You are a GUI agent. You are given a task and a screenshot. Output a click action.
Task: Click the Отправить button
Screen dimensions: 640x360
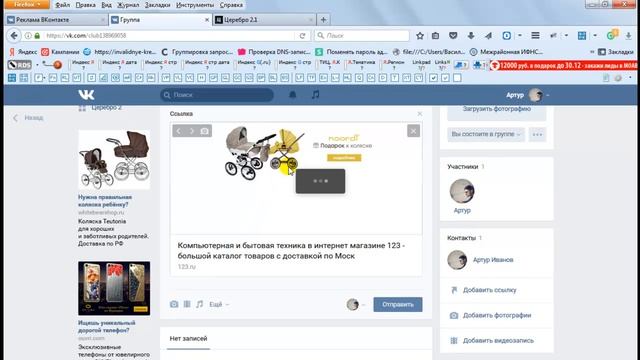(x=398, y=304)
